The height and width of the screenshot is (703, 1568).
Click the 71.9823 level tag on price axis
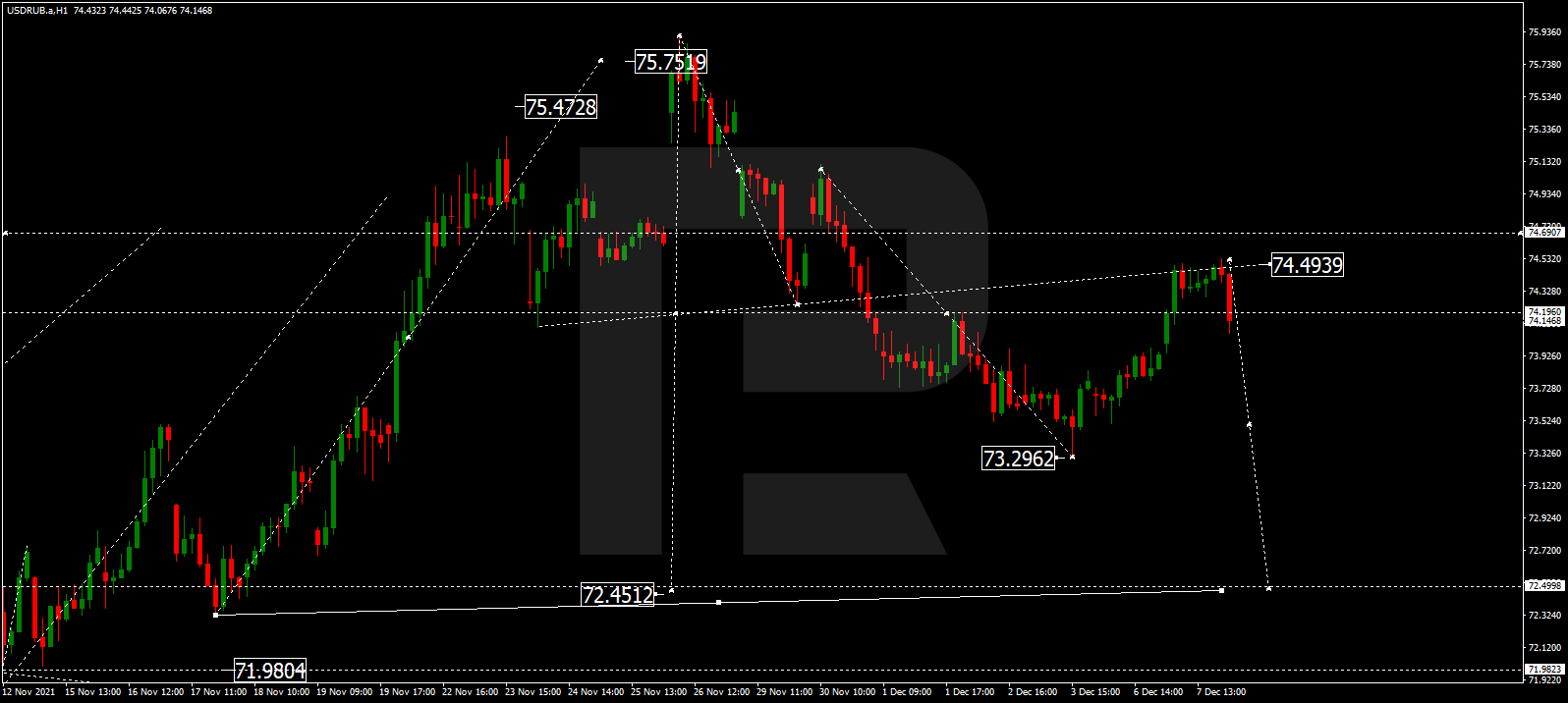click(x=1543, y=670)
